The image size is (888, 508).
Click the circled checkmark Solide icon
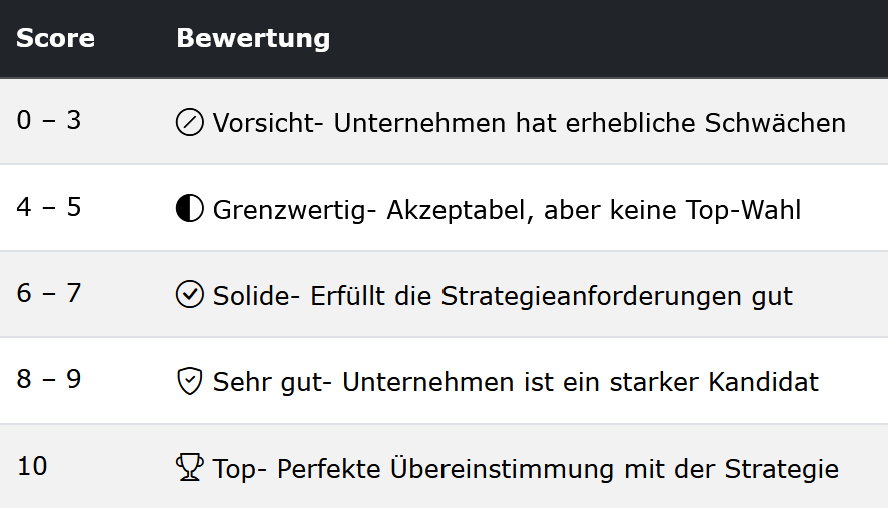(189, 294)
